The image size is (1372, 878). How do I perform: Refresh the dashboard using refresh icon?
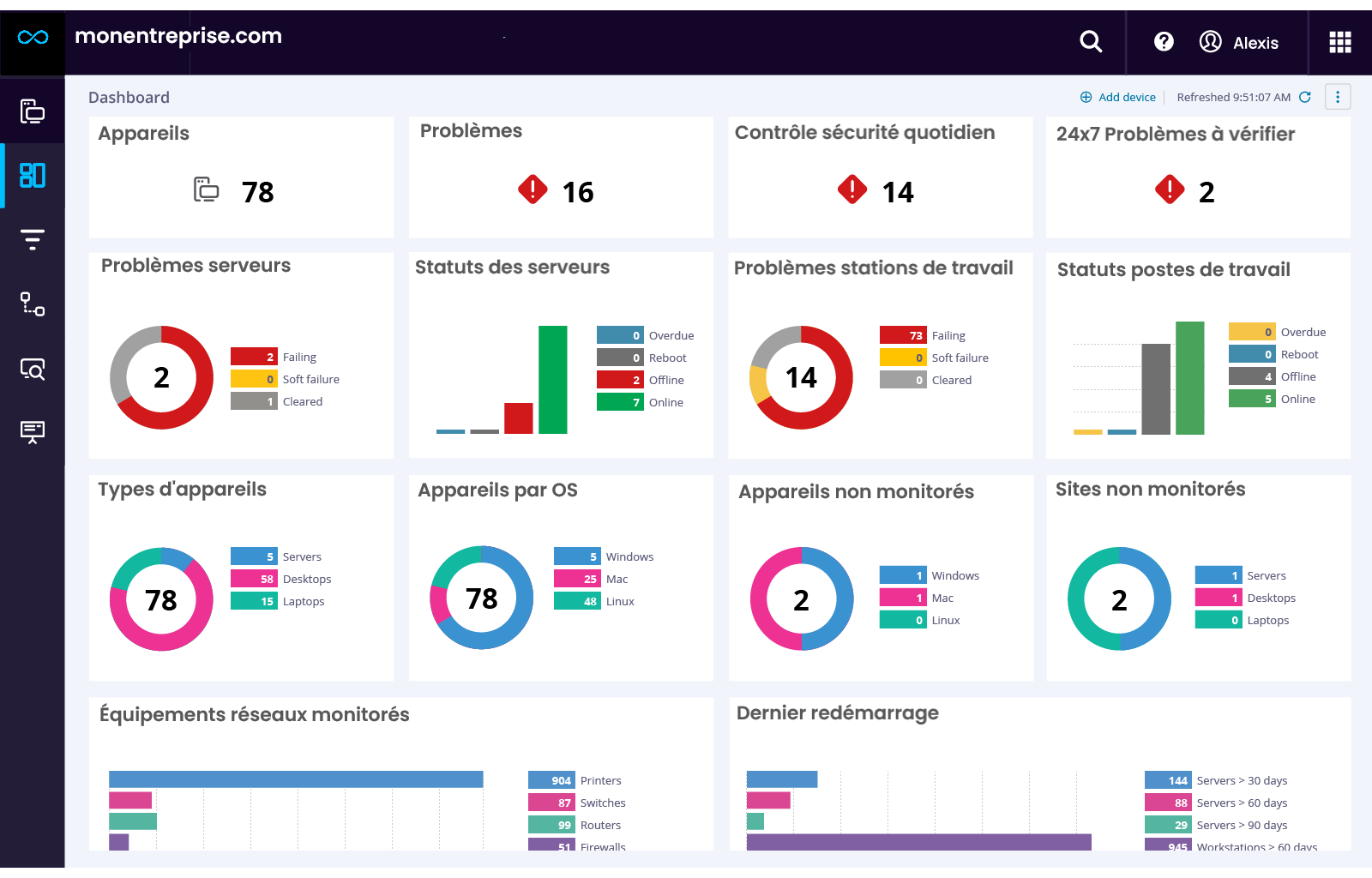(x=1305, y=97)
